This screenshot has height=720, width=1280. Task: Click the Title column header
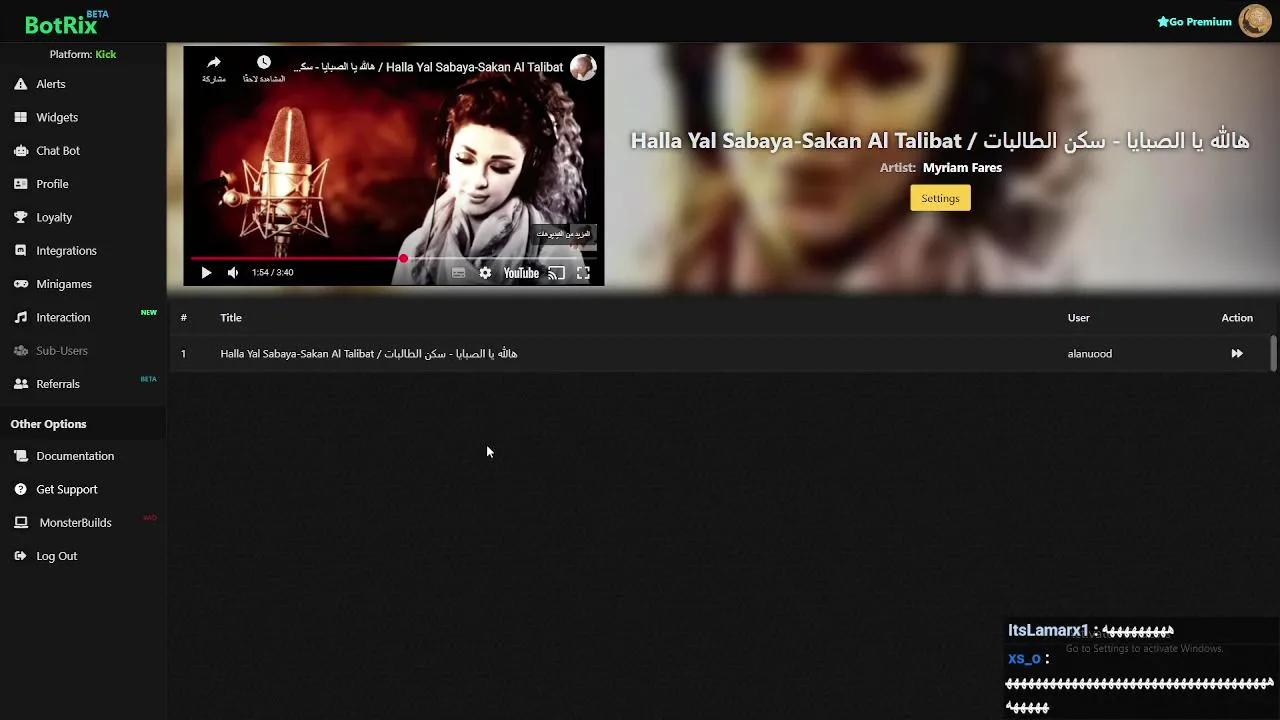231,318
